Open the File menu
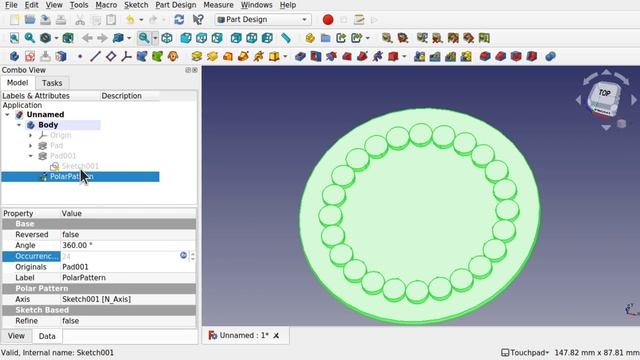The width and height of the screenshot is (640, 360). tap(11, 5)
